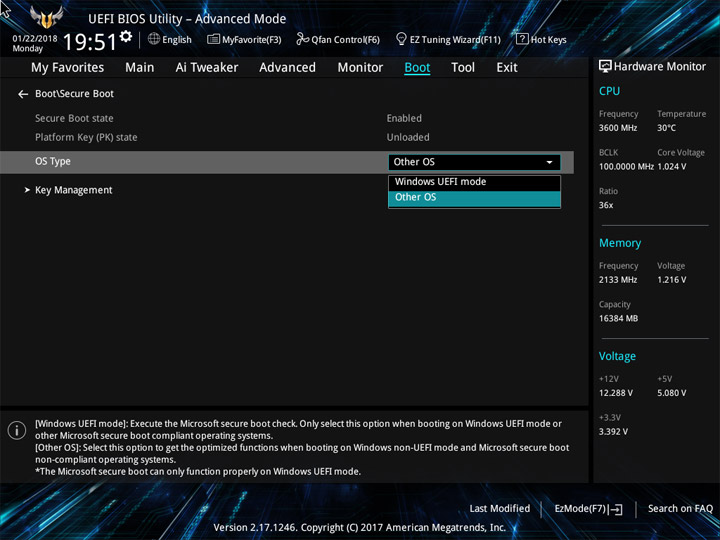720x540 pixels.
Task: Click the CPU section heading
Action: tap(609, 91)
